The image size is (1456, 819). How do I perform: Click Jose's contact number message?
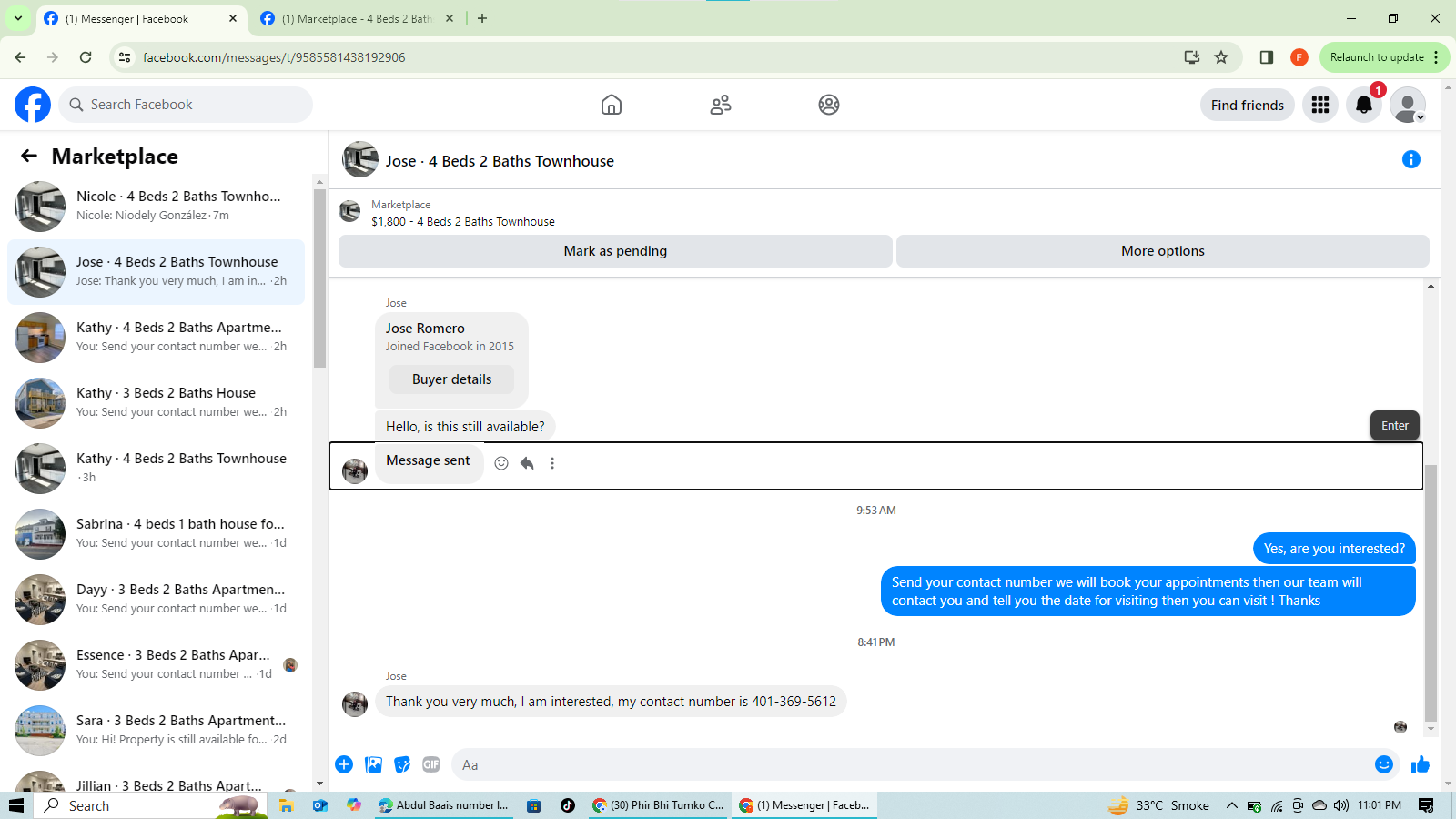[x=611, y=702]
